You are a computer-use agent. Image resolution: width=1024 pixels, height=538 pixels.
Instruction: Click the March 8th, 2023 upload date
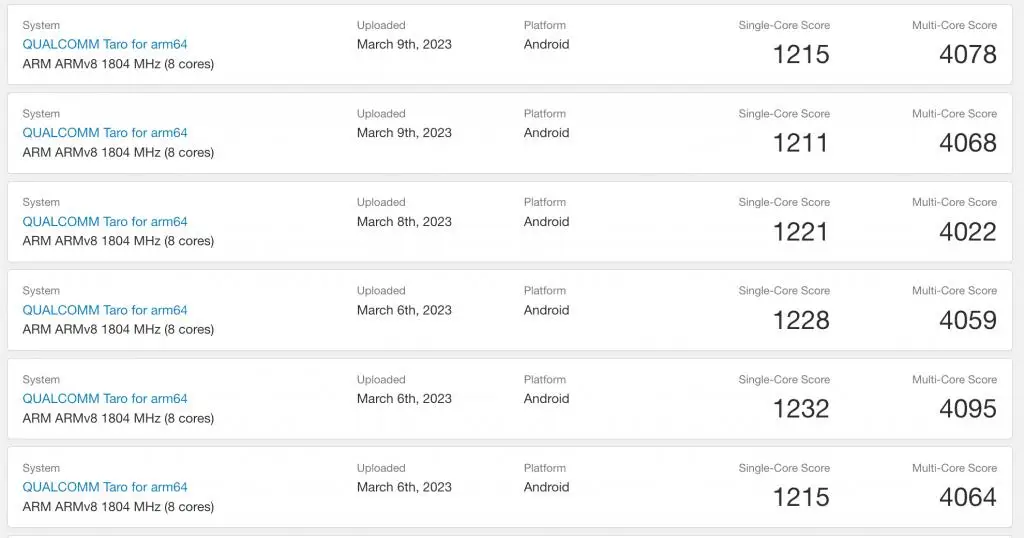point(404,221)
